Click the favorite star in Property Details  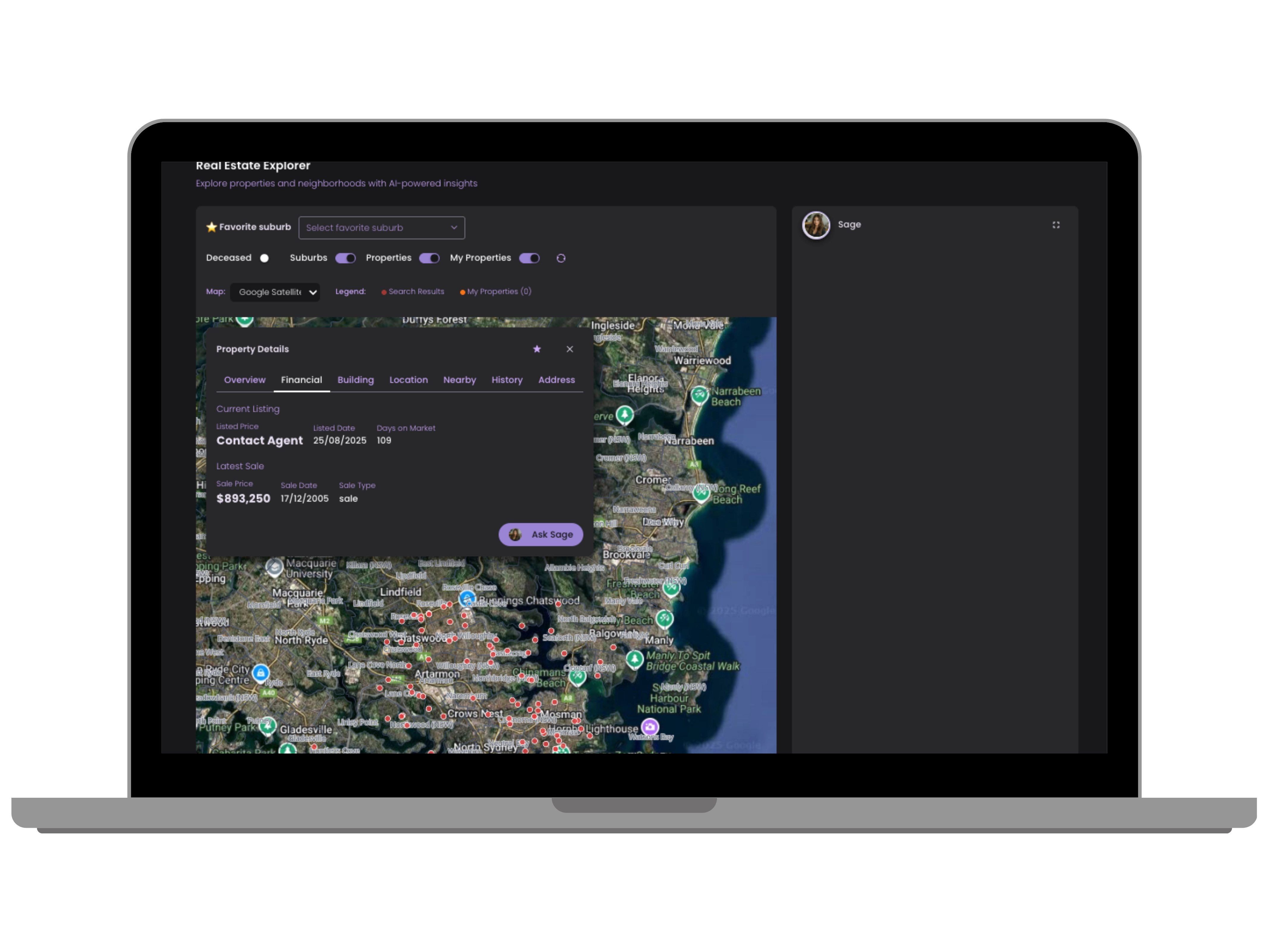click(536, 349)
